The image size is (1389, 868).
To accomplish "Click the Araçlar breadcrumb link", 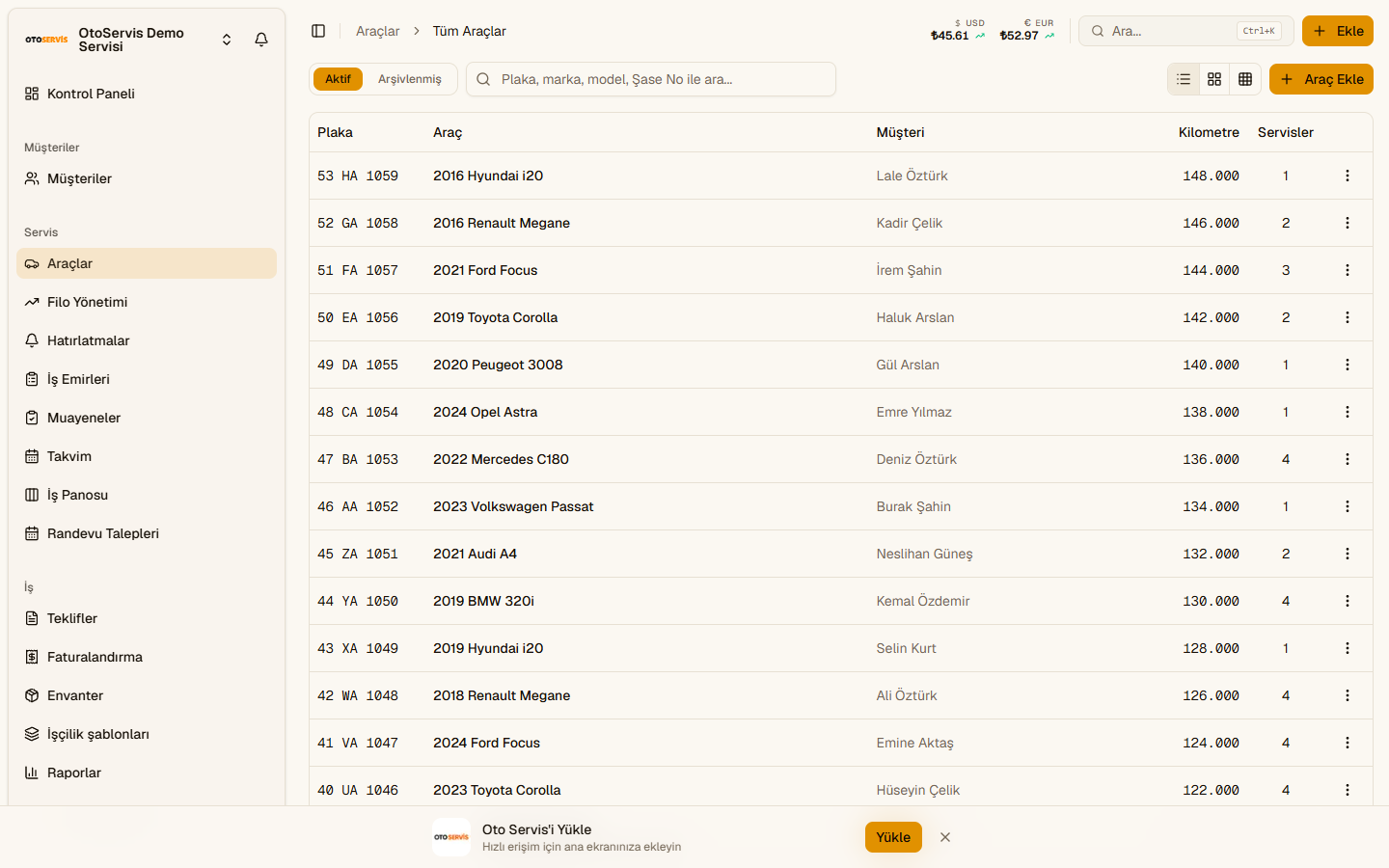I will click(377, 31).
